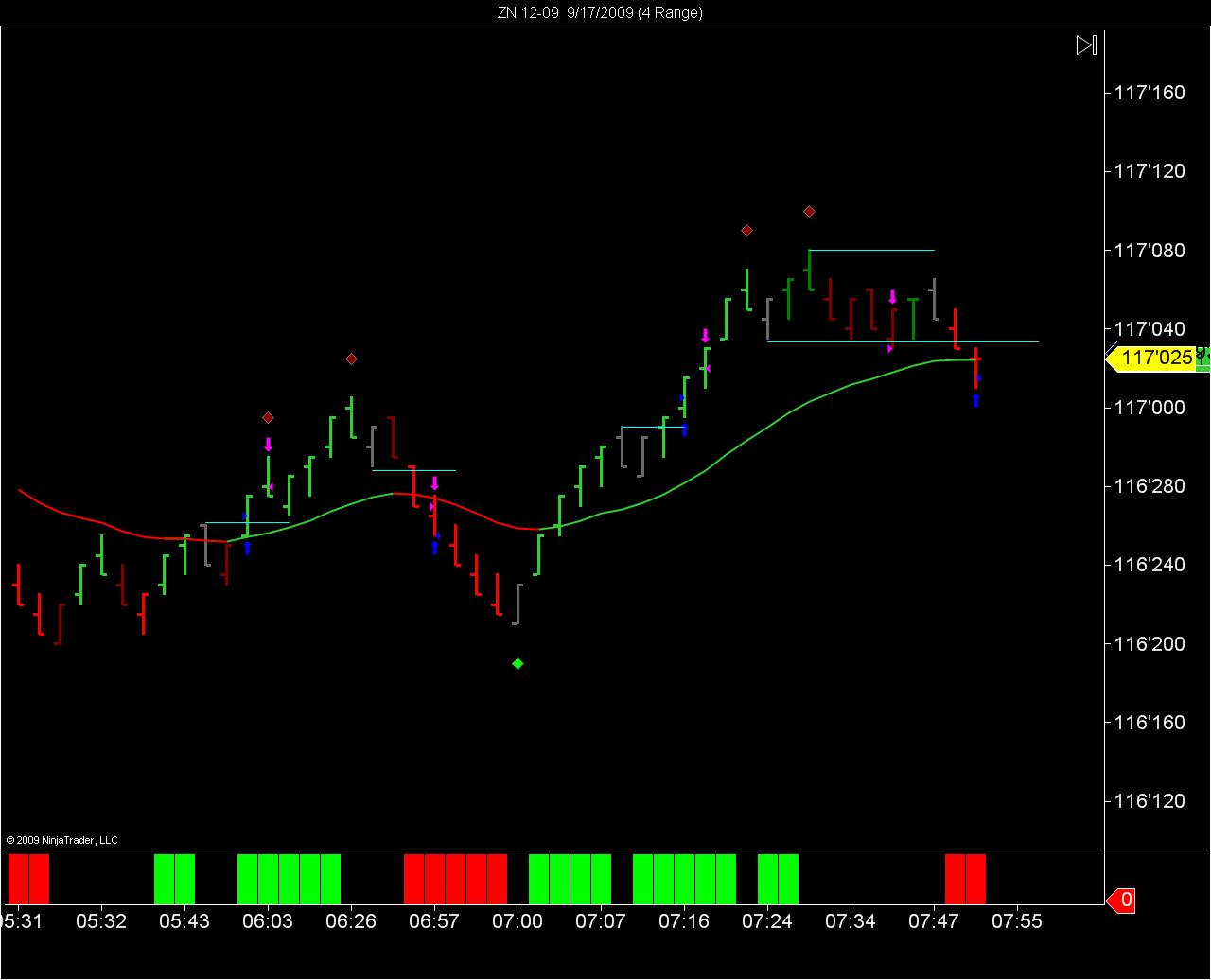The height and width of the screenshot is (980, 1211).
Task: Click the 116'160 price axis label
Action: click(1149, 723)
